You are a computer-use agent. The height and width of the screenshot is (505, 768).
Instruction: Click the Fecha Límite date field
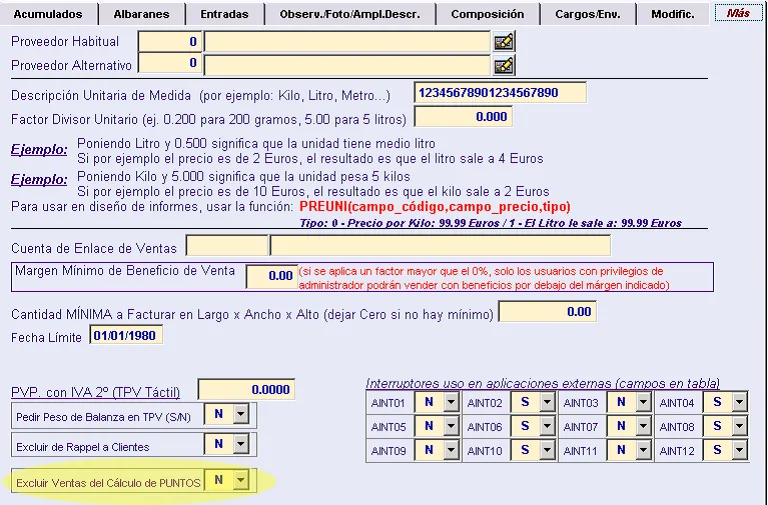[126, 336]
